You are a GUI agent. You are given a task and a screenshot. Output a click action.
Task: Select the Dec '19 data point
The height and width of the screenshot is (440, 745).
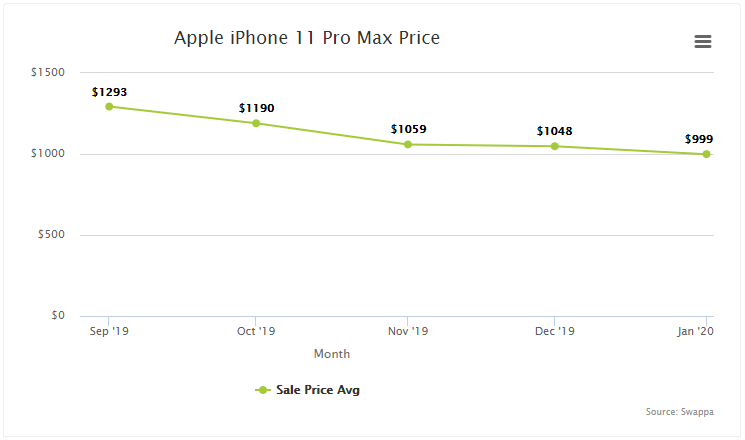tap(554, 146)
